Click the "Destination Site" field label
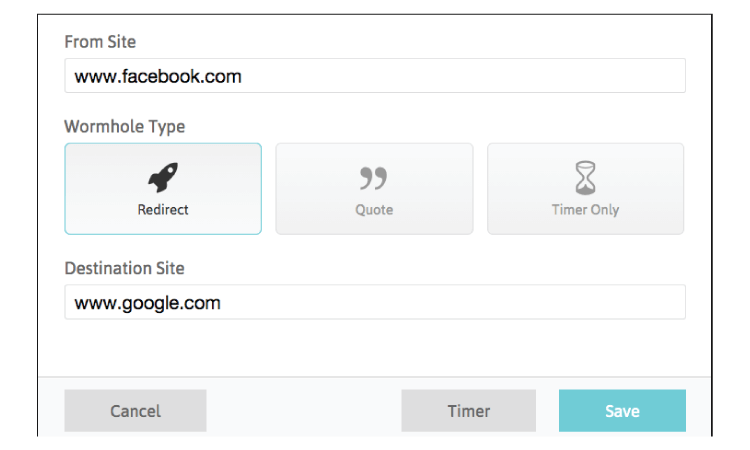Screen dimensions: 750x450 [124, 268]
